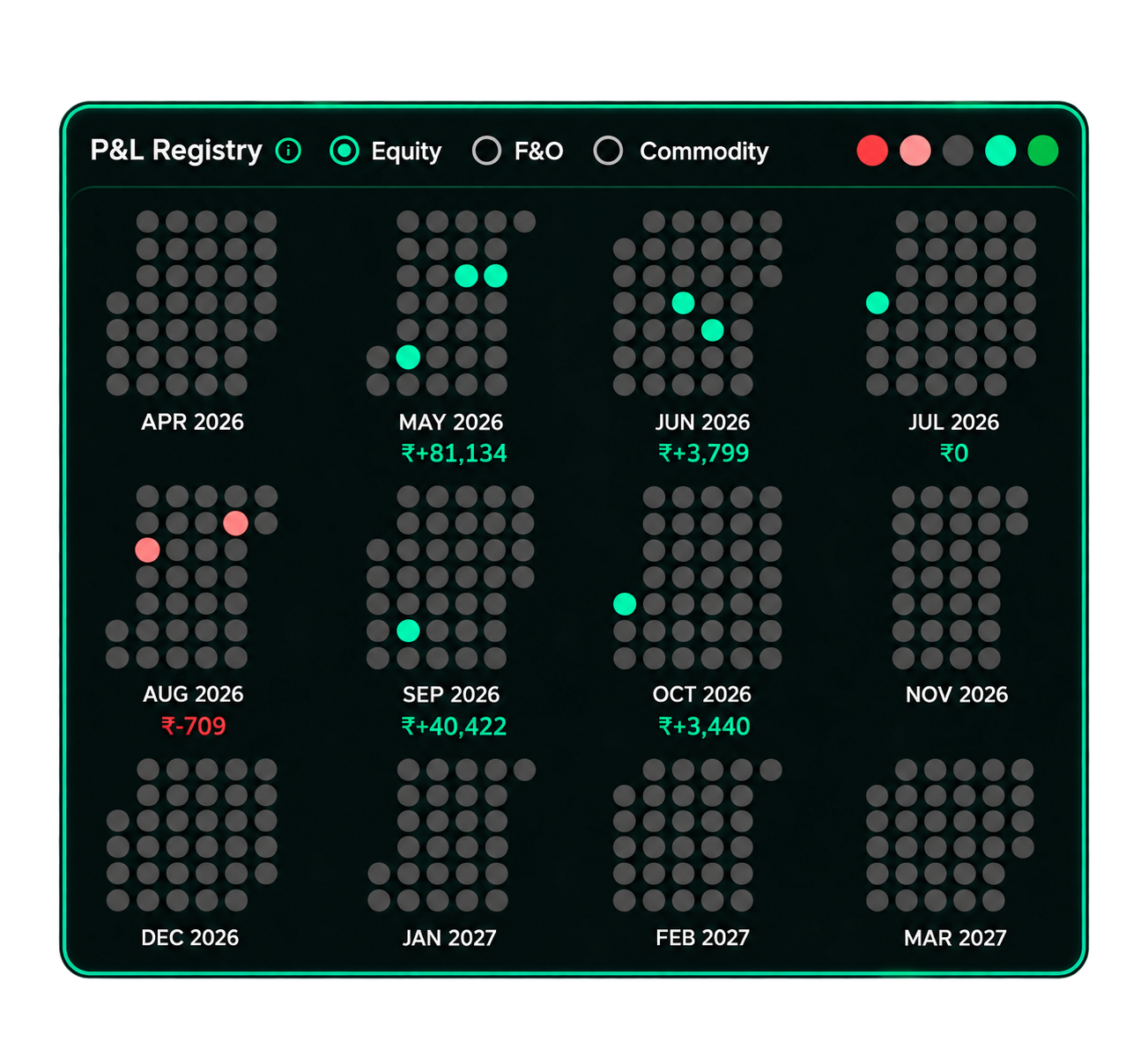
Task: Click the info icon beside P&L Registry
Action: (288, 151)
